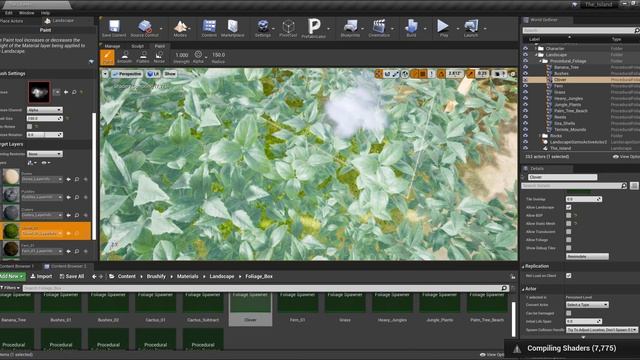Image resolution: width=640 pixels, height=360 pixels.
Task: Adjust the brush texture rotation slider
Action: pyautogui.click(x=44, y=135)
